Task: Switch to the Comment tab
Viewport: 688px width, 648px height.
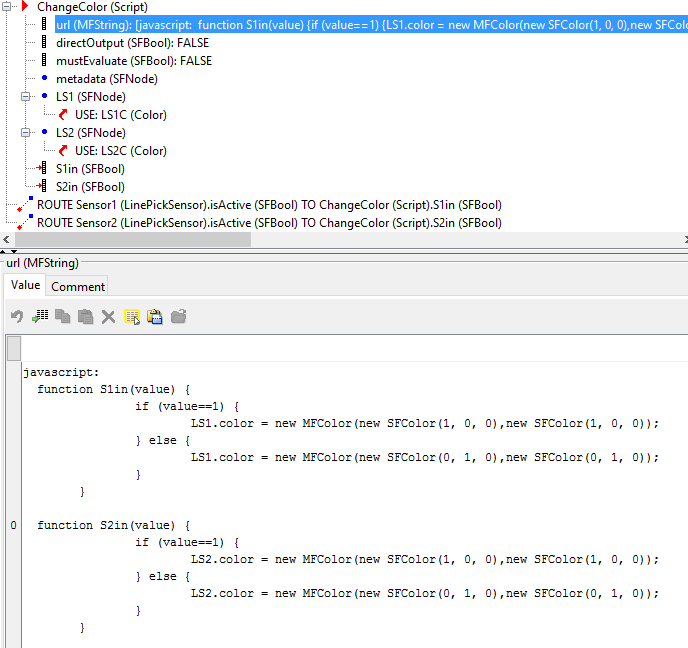Action: (78, 286)
